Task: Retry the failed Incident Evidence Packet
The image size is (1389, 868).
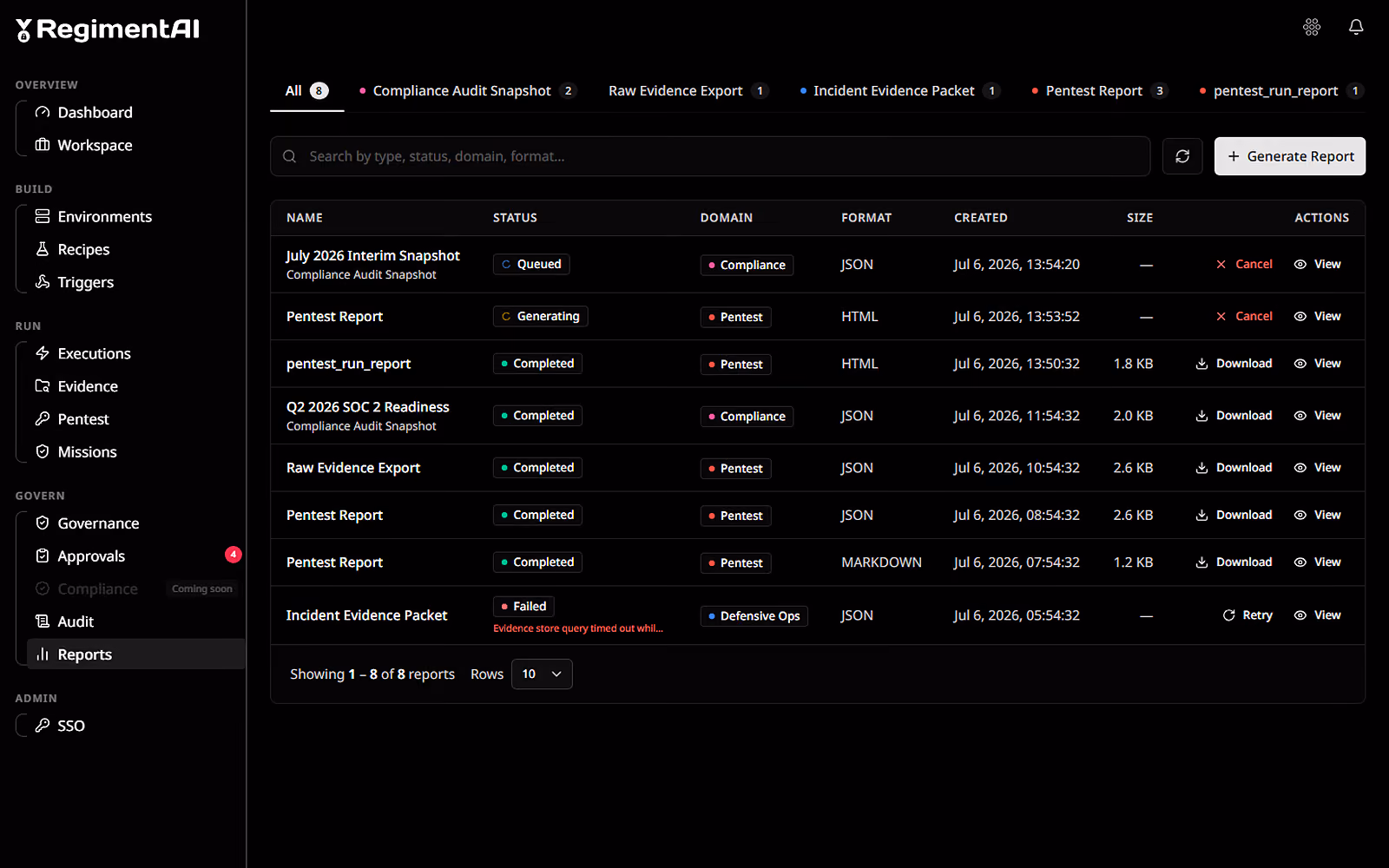Action: tap(1247, 615)
